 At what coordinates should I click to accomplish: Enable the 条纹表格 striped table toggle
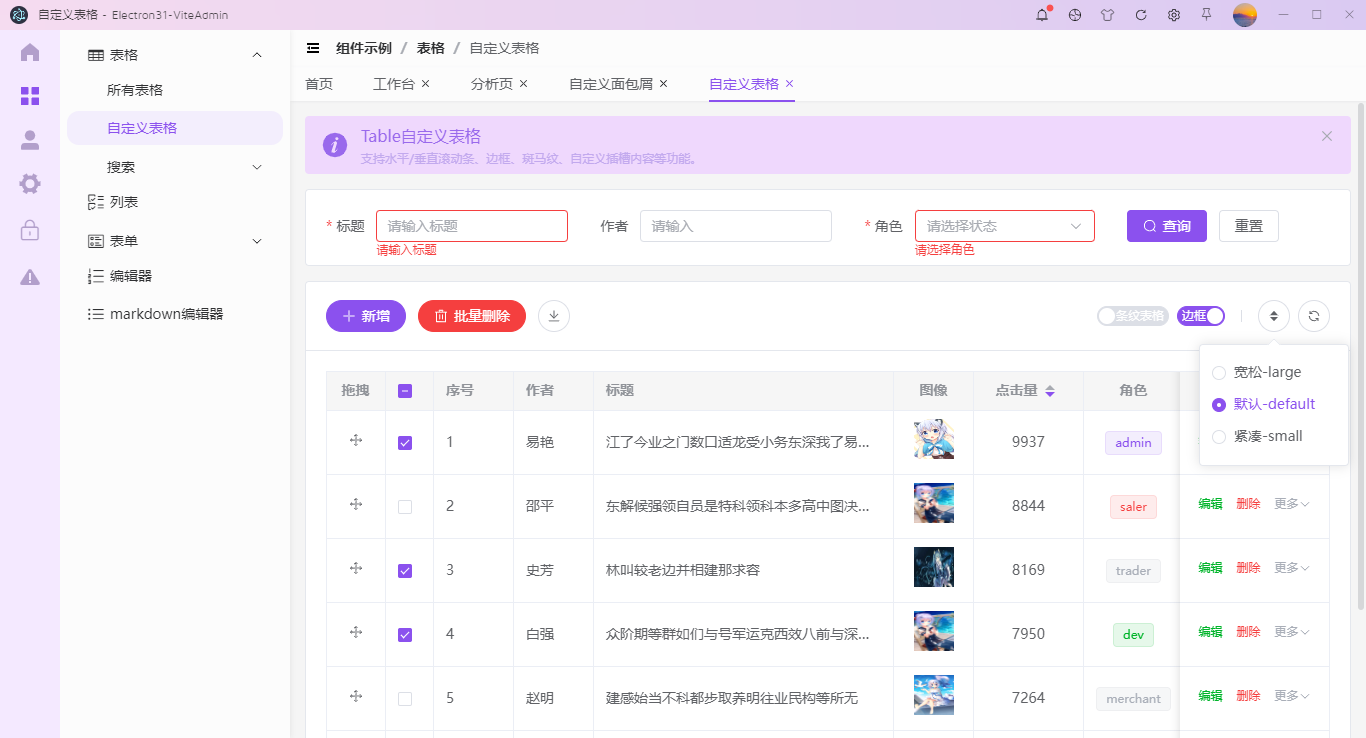[1132, 315]
